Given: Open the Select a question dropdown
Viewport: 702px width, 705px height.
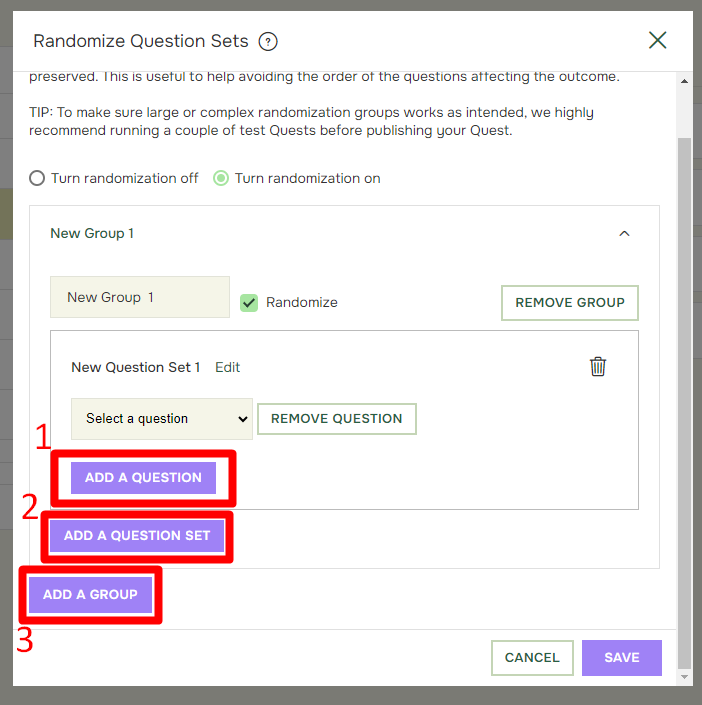Looking at the screenshot, I should click(162, 419).
